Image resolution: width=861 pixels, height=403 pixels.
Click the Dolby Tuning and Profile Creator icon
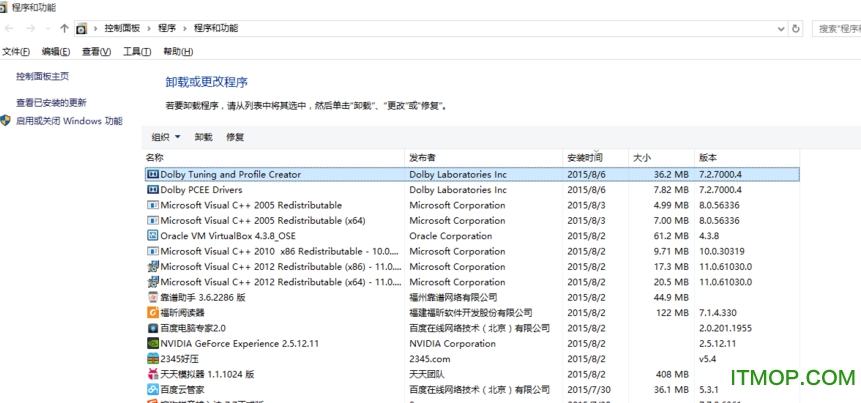[x=153, y=175]
